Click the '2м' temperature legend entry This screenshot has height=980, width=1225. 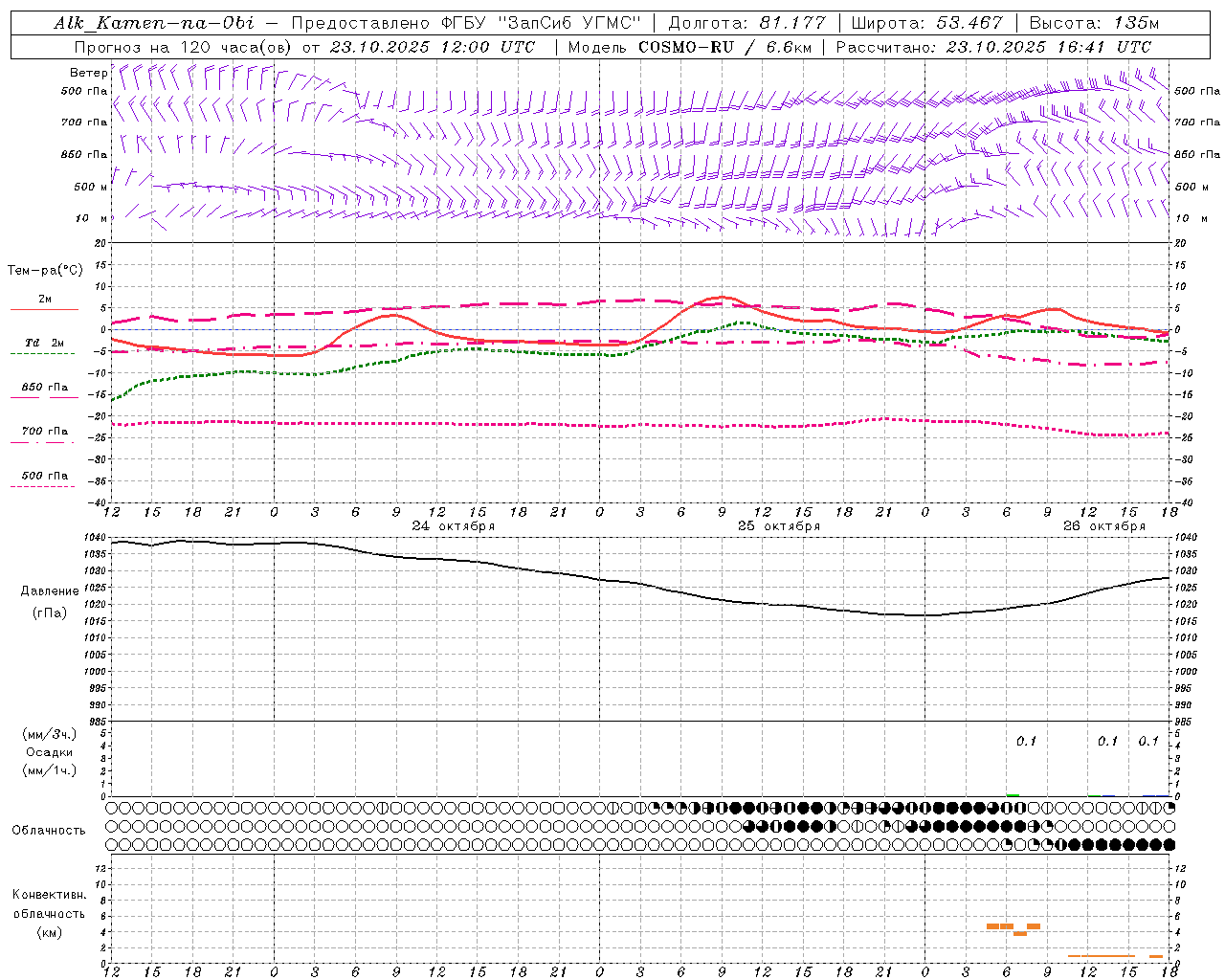pos(45,300)
